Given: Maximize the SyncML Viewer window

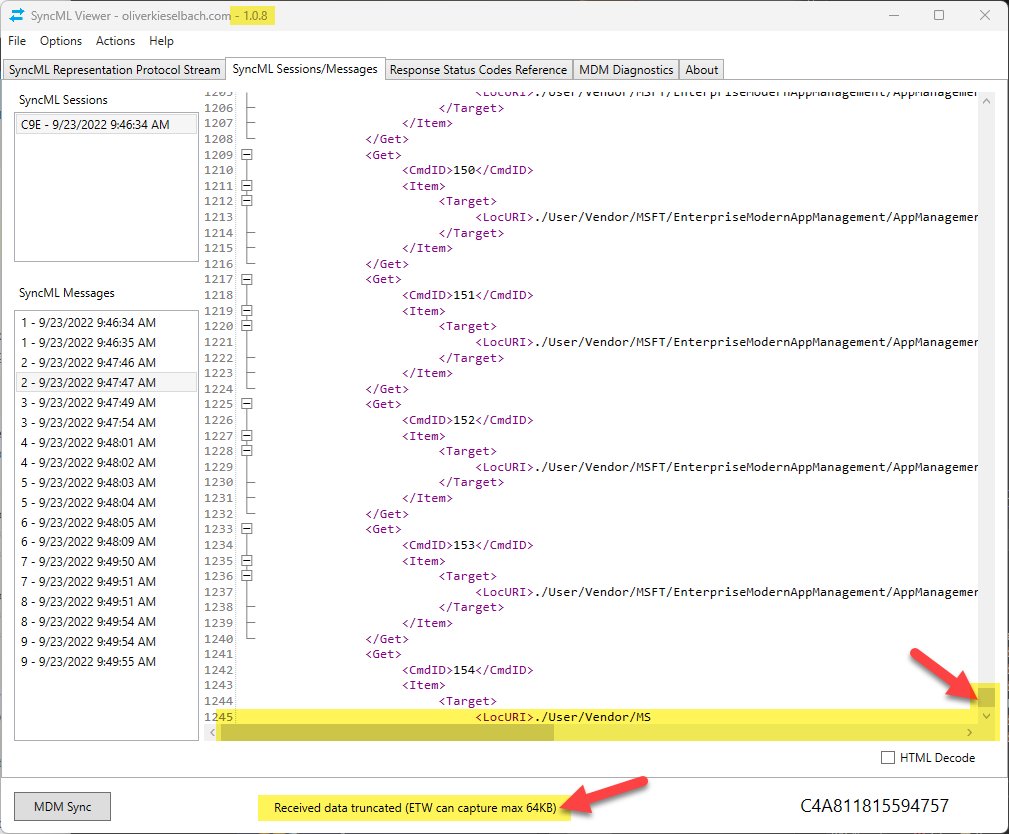Looking at the screenshot, I should pyautogui.click(x=939, y=15).
